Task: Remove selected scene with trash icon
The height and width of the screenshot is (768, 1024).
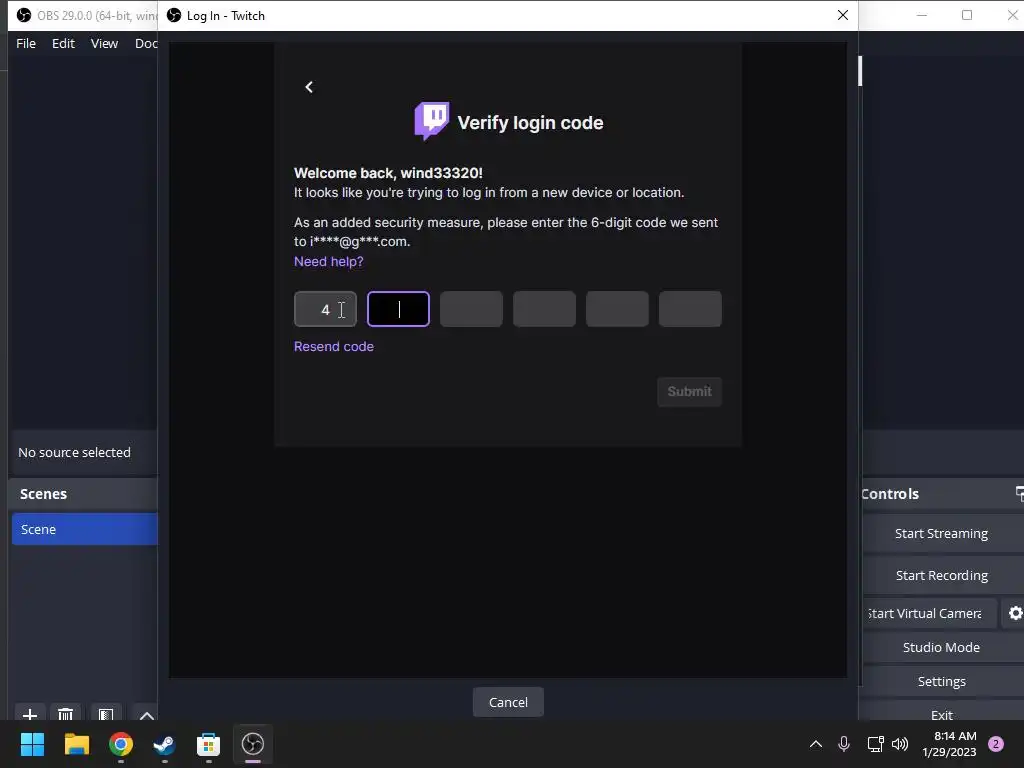Action: pos(65,714)
